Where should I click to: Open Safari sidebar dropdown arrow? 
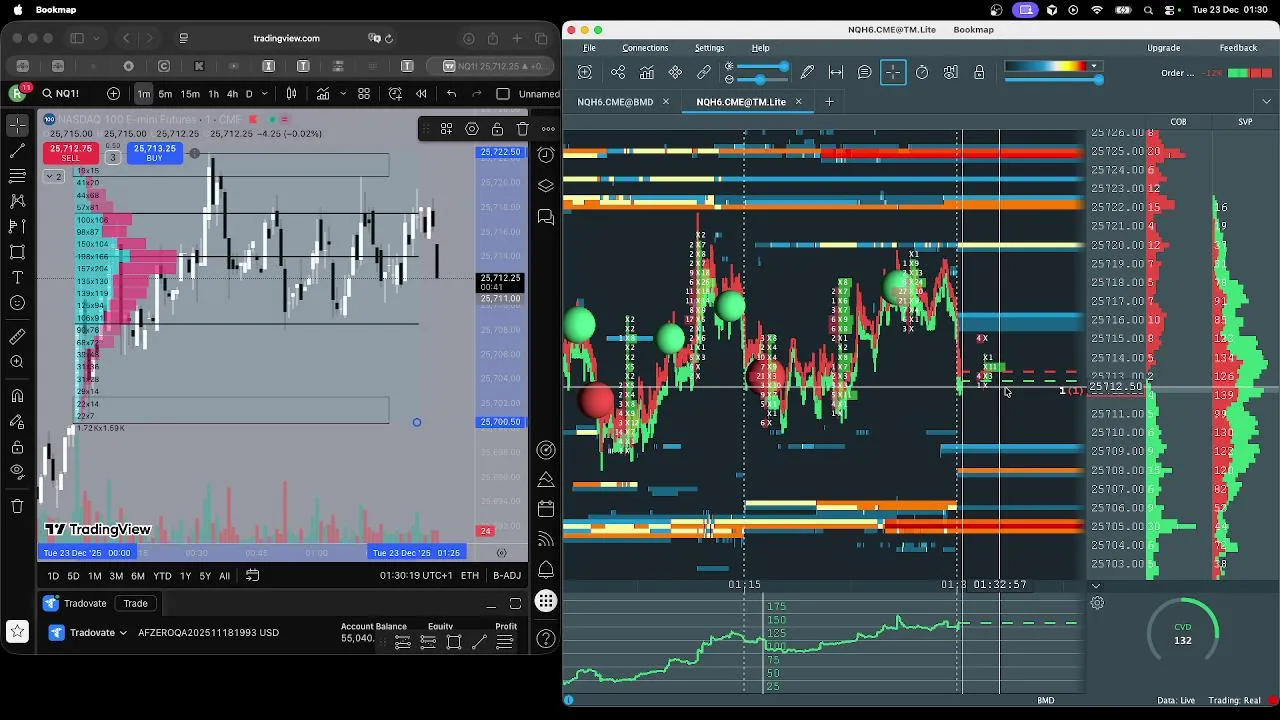click(x=95, y=38)
